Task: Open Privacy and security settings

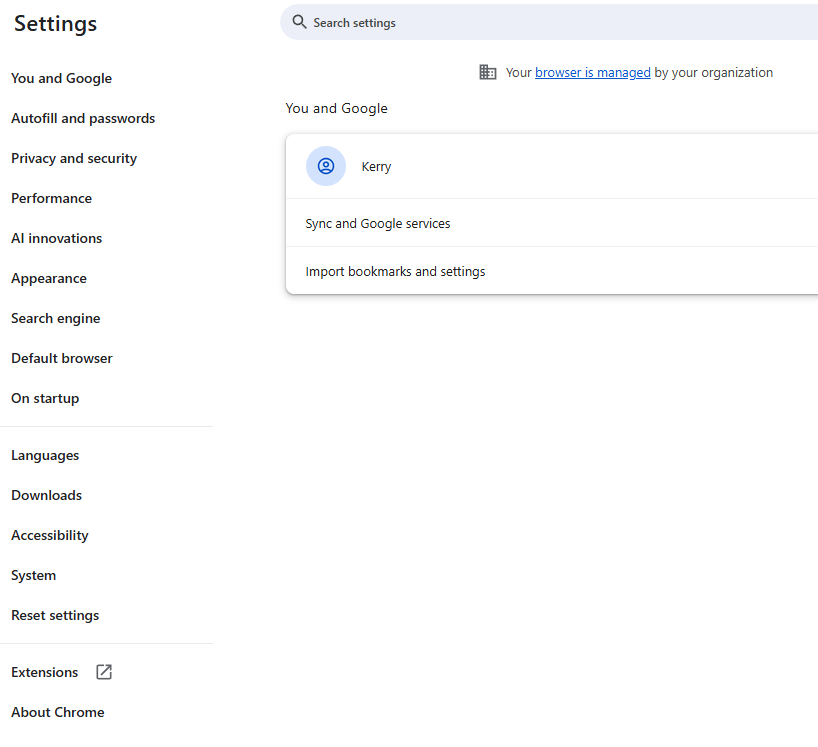Action: (74, 159)
